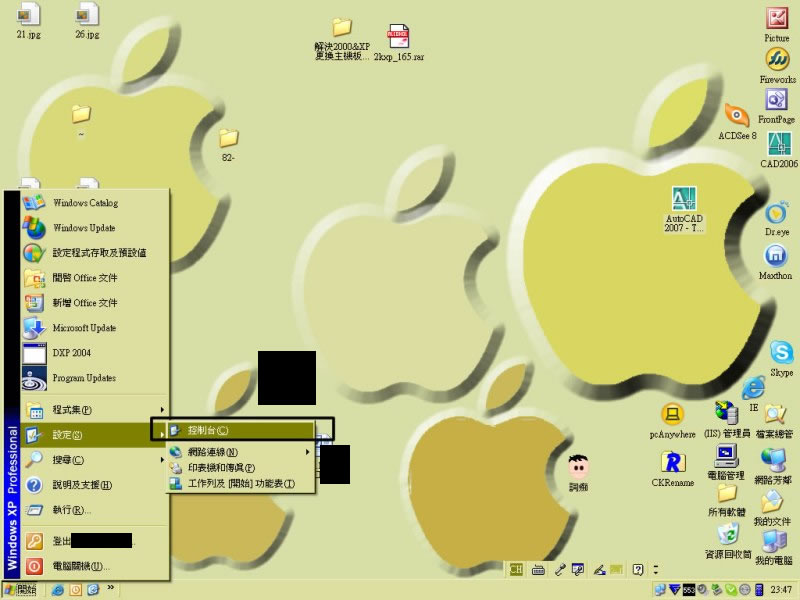
Task: Open the 所有軟體 folder
Action: coord(727,500)
